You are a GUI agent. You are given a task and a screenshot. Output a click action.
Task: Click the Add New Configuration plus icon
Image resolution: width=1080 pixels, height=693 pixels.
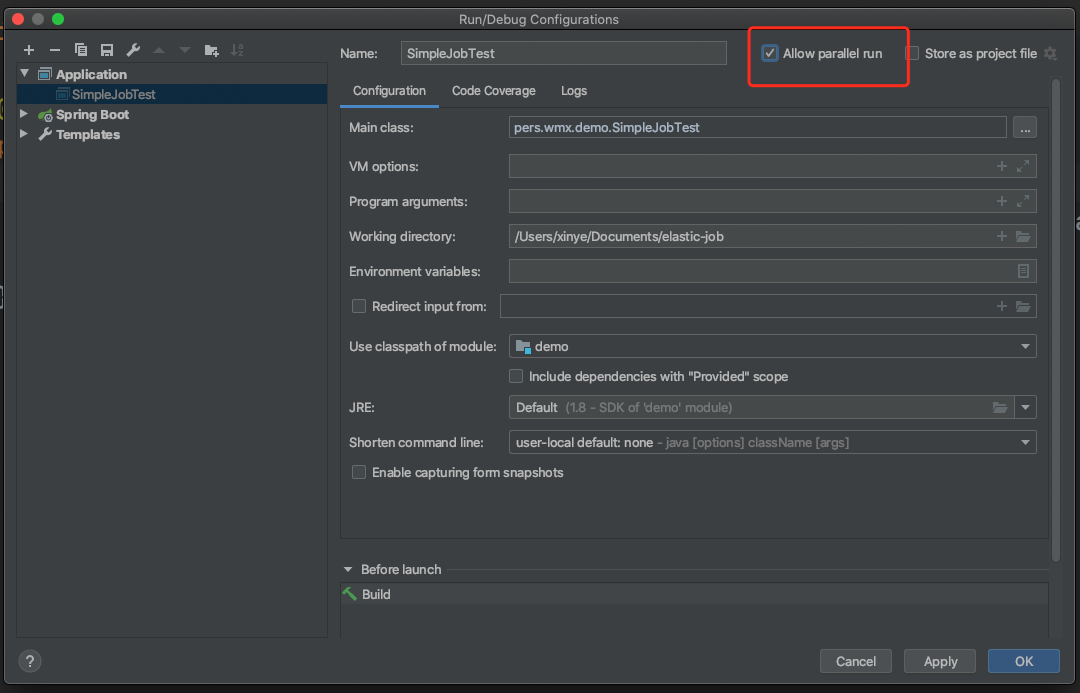click(x=29, y=50)
